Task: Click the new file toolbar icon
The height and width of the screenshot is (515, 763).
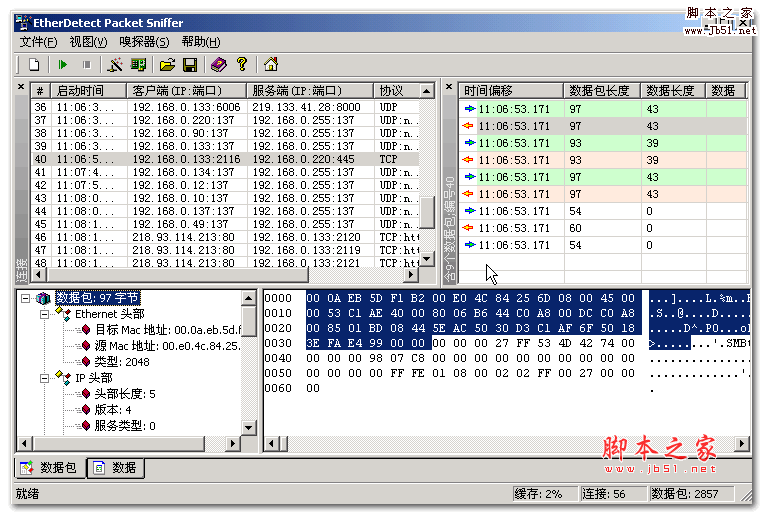Action: pos(34,65)
